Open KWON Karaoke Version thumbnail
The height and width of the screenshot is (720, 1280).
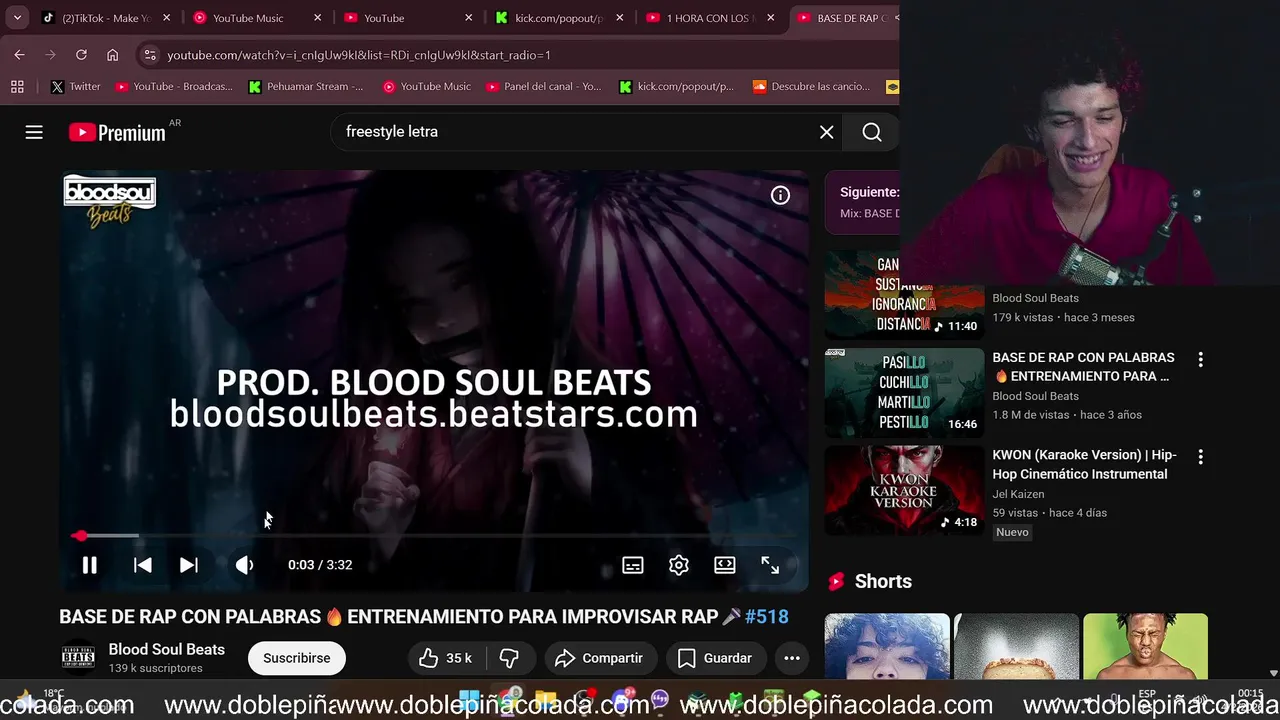click(904, 490)
